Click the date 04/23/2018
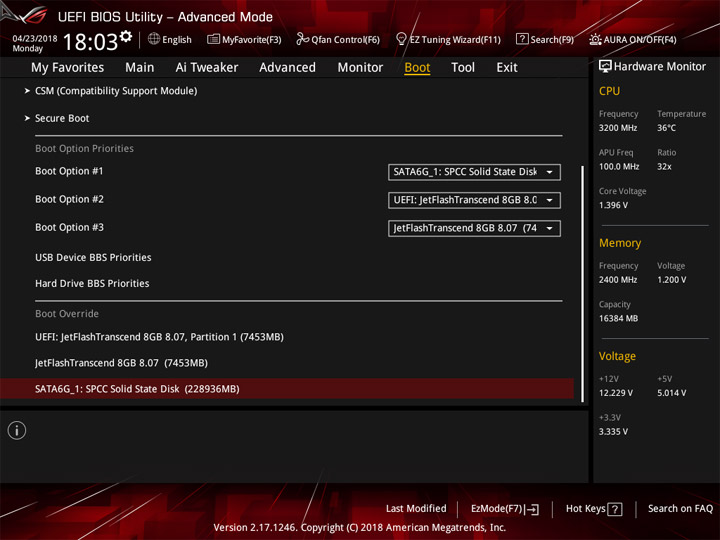This screenshot has width=720, height=540. tap(35, 38)
